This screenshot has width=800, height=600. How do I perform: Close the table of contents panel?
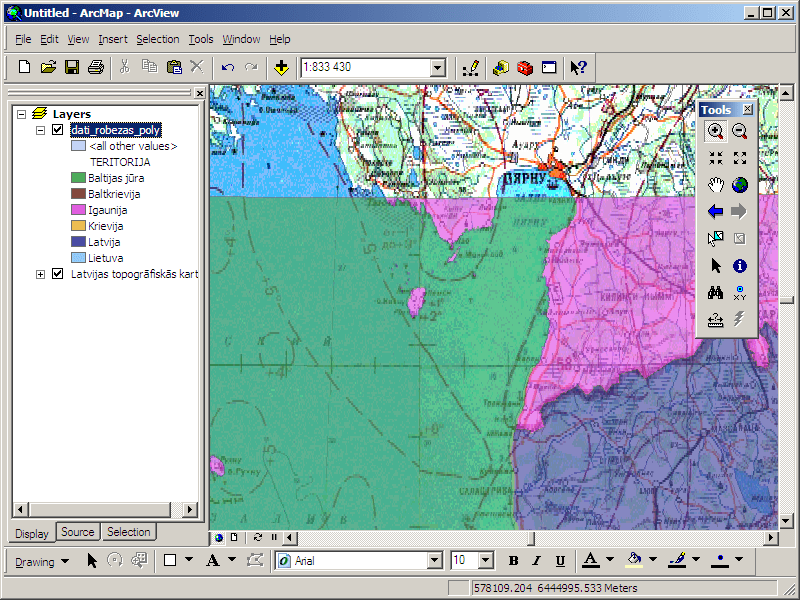[x=199, y=93]
